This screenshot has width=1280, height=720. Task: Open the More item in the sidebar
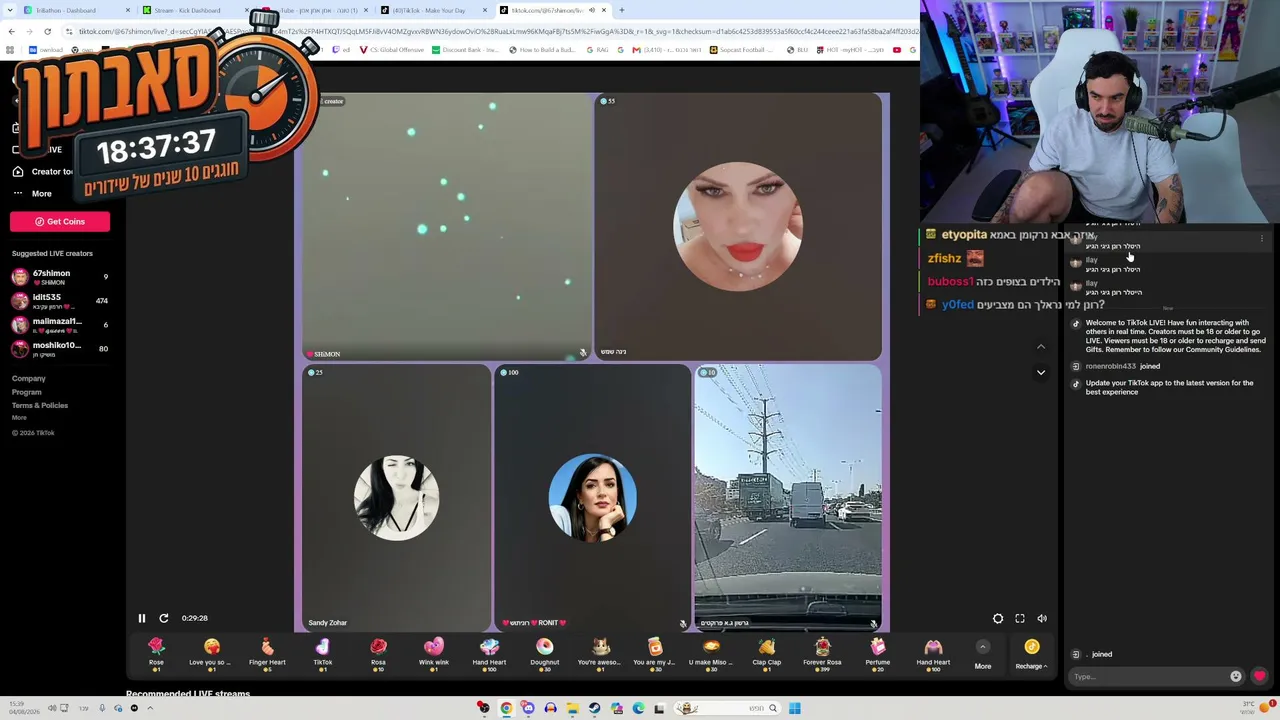coord(41,193)
